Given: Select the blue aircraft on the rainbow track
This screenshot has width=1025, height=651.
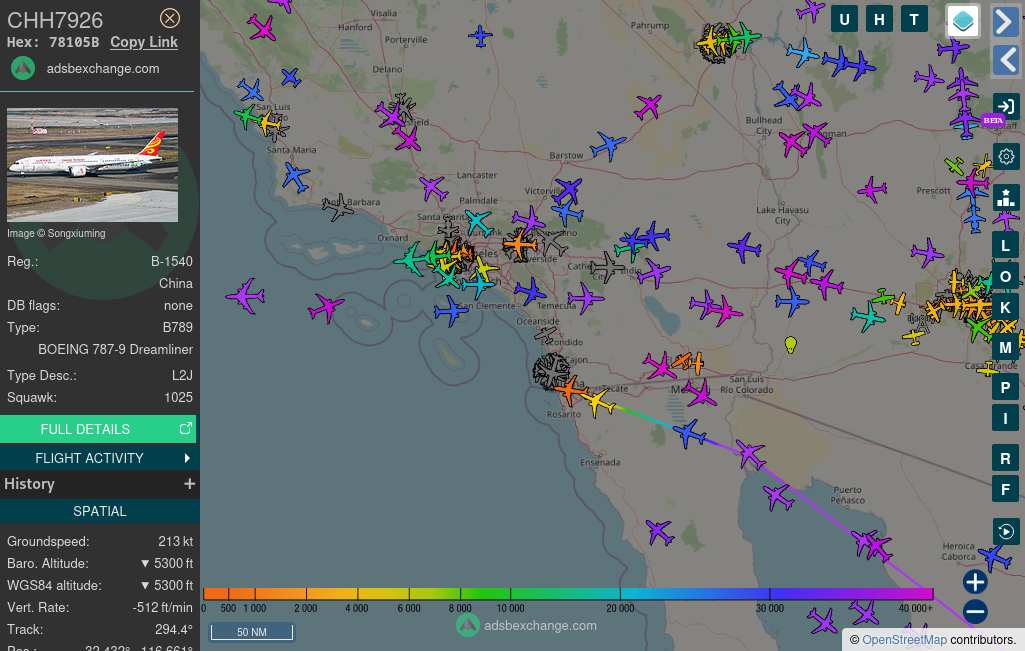Looking at the screenshot, I should coord(689,433).
